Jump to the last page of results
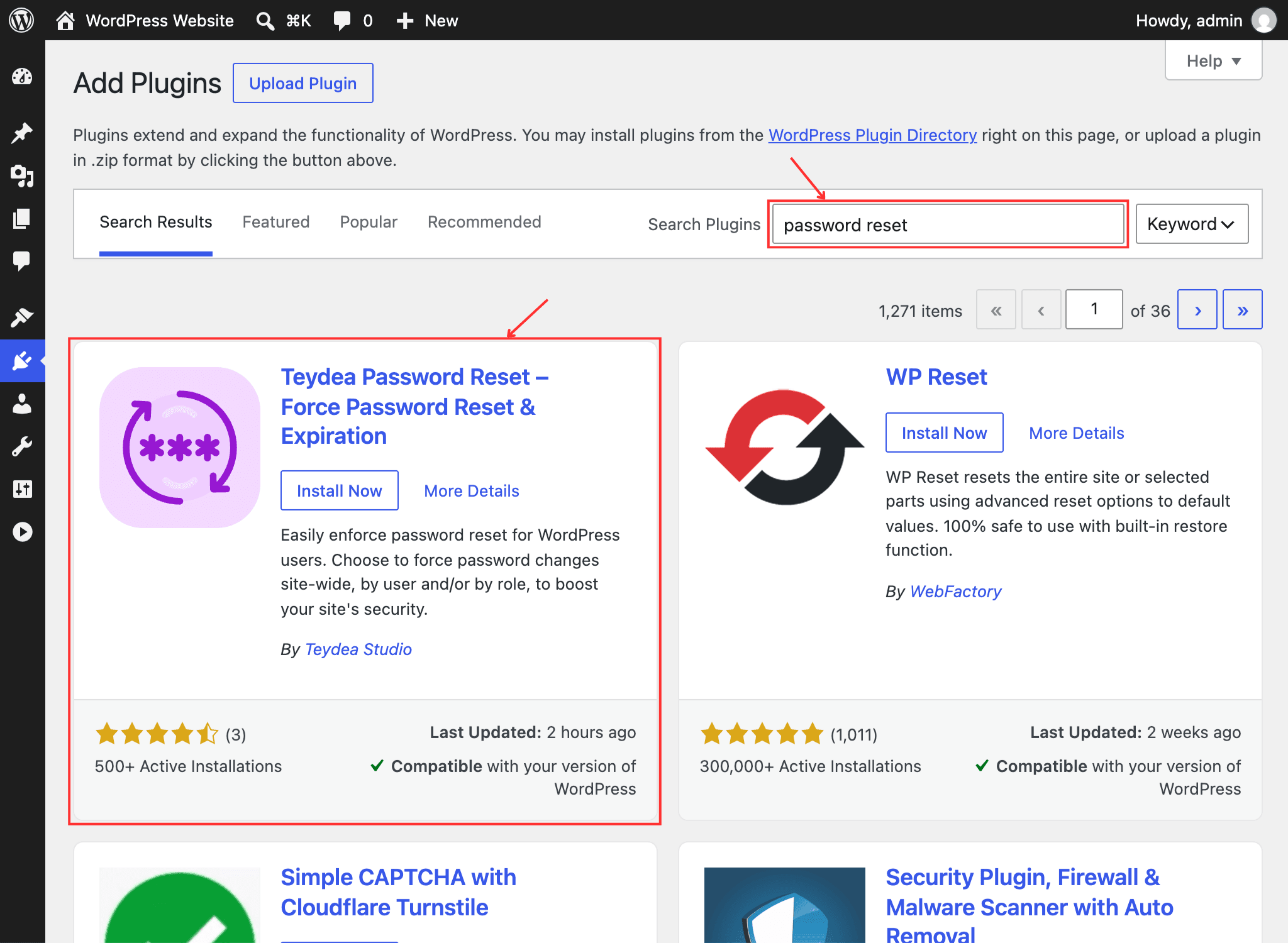 click(1243, 309)
